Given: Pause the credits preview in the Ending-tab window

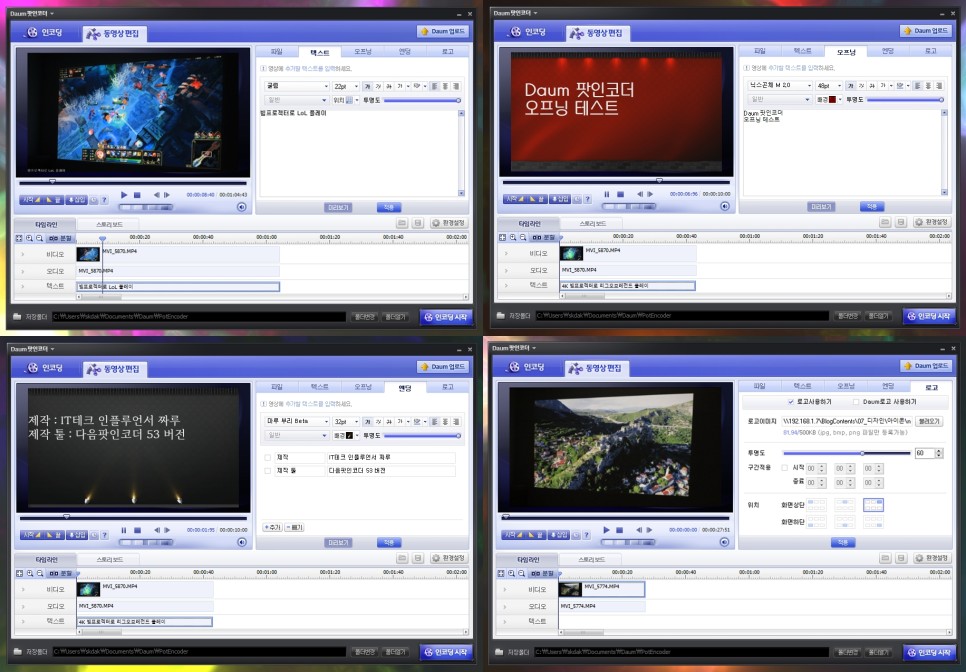Looking at the screenshot, I should (x=124, y=530).
